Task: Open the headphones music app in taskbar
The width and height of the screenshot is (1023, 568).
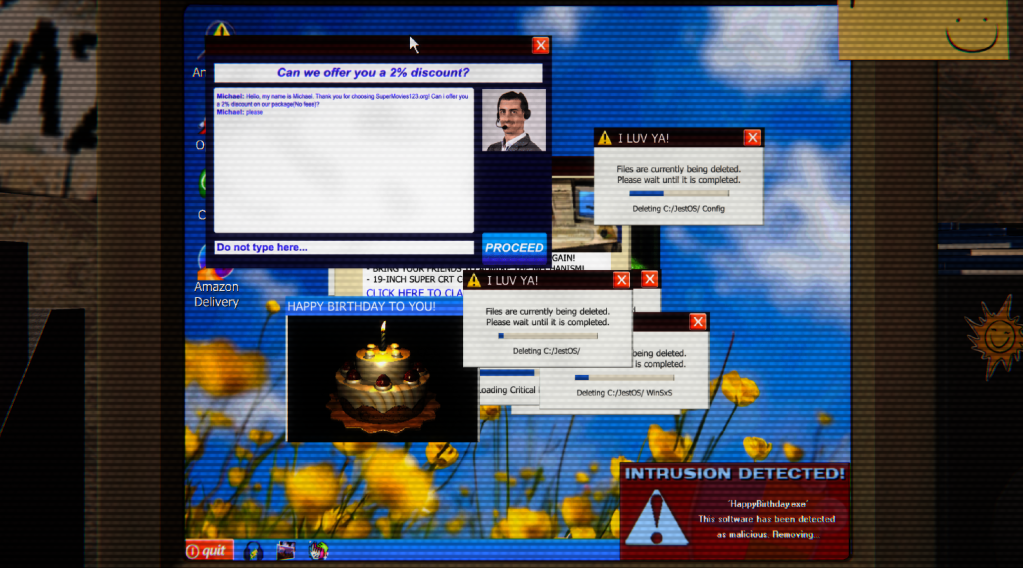Action: point(254,550)
